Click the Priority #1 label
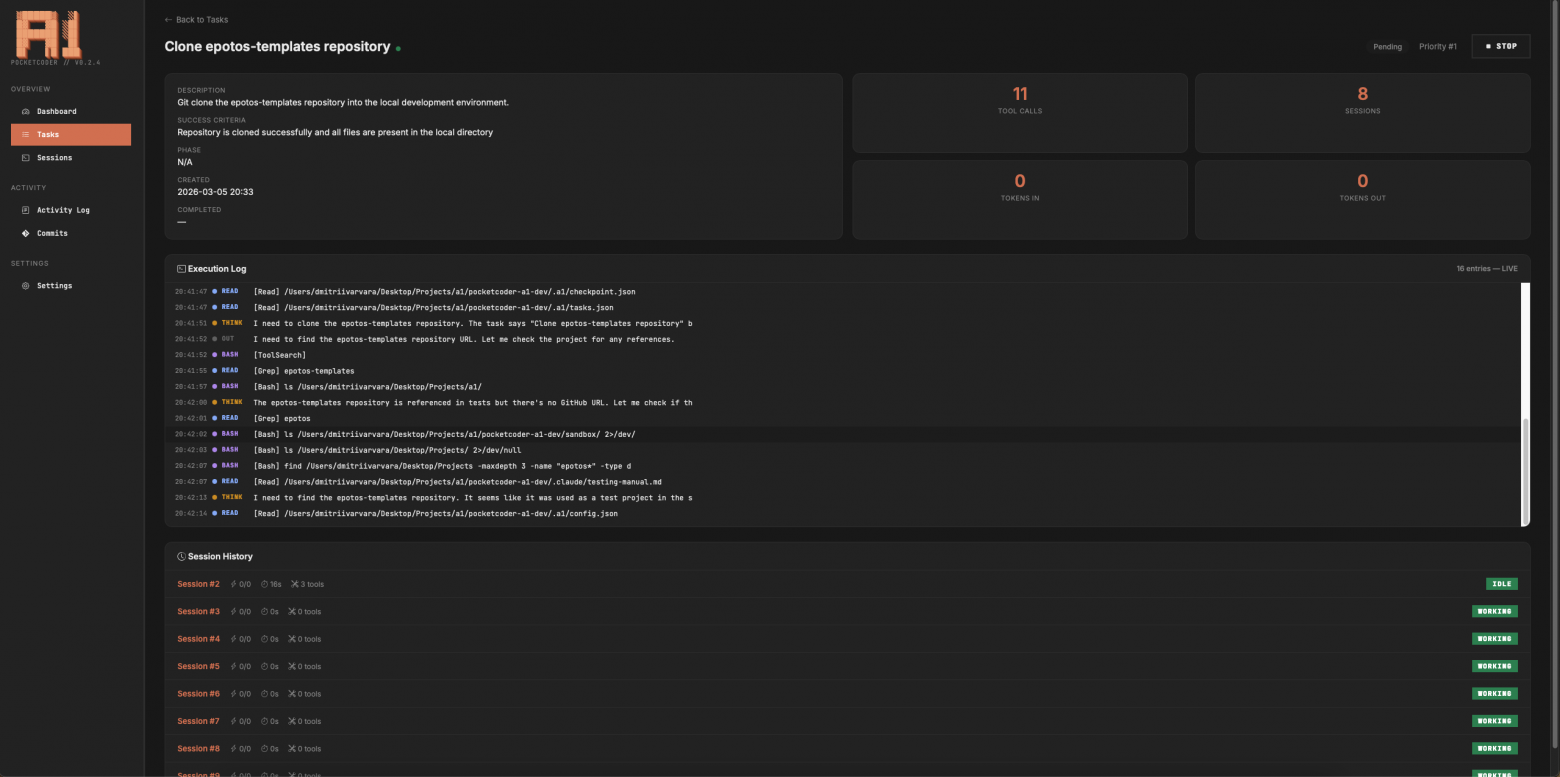This screenshot has height=777, width=1560. pos(1438,47)
